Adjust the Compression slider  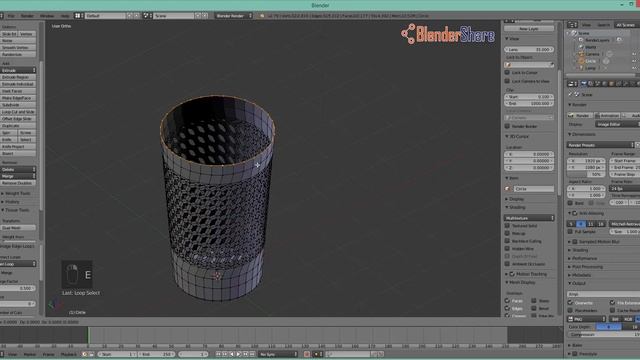(603, 334)
